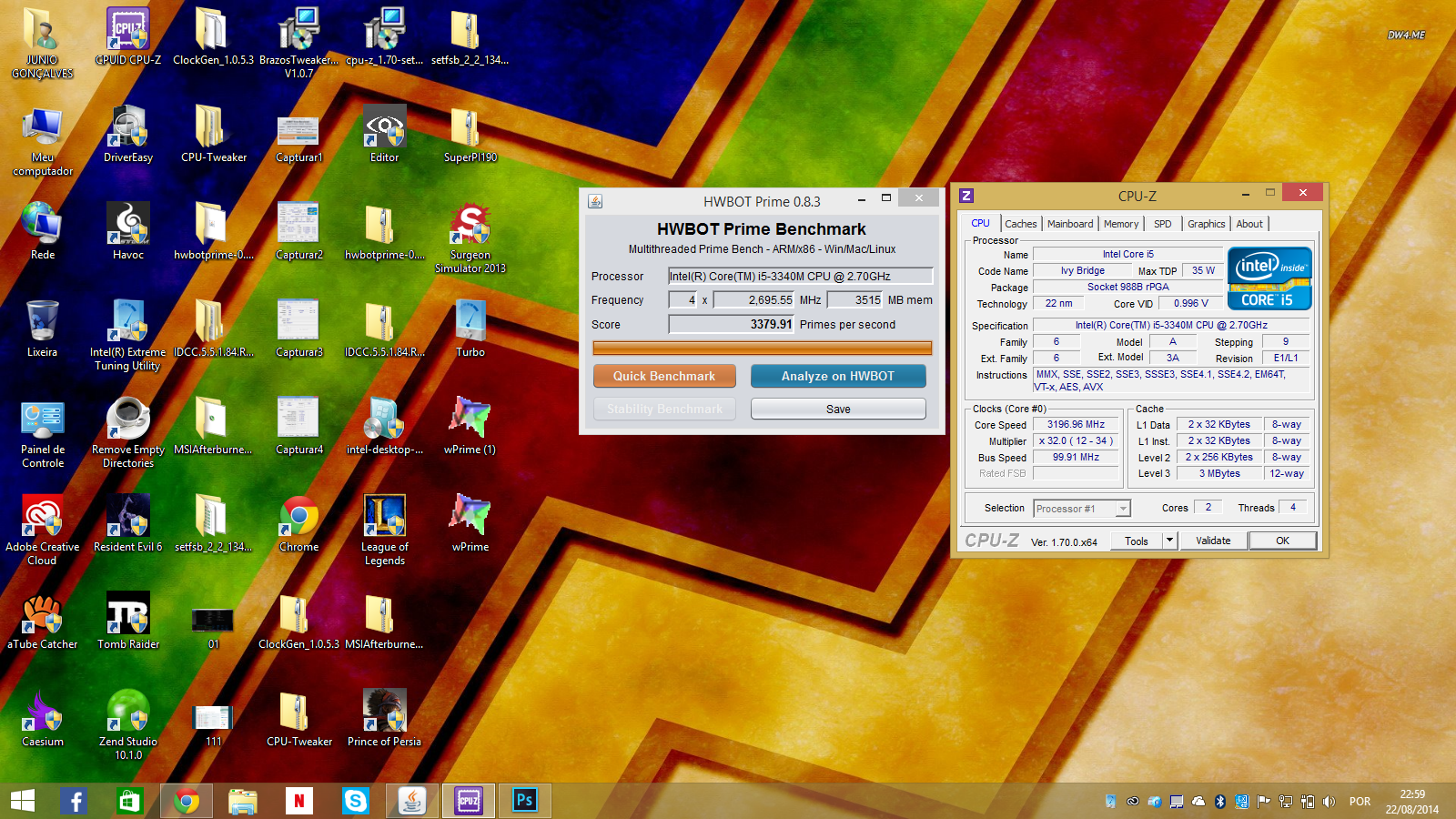Open the Rede network icon
Screen dimensions: 1456x819
click(x=43, y=231)
